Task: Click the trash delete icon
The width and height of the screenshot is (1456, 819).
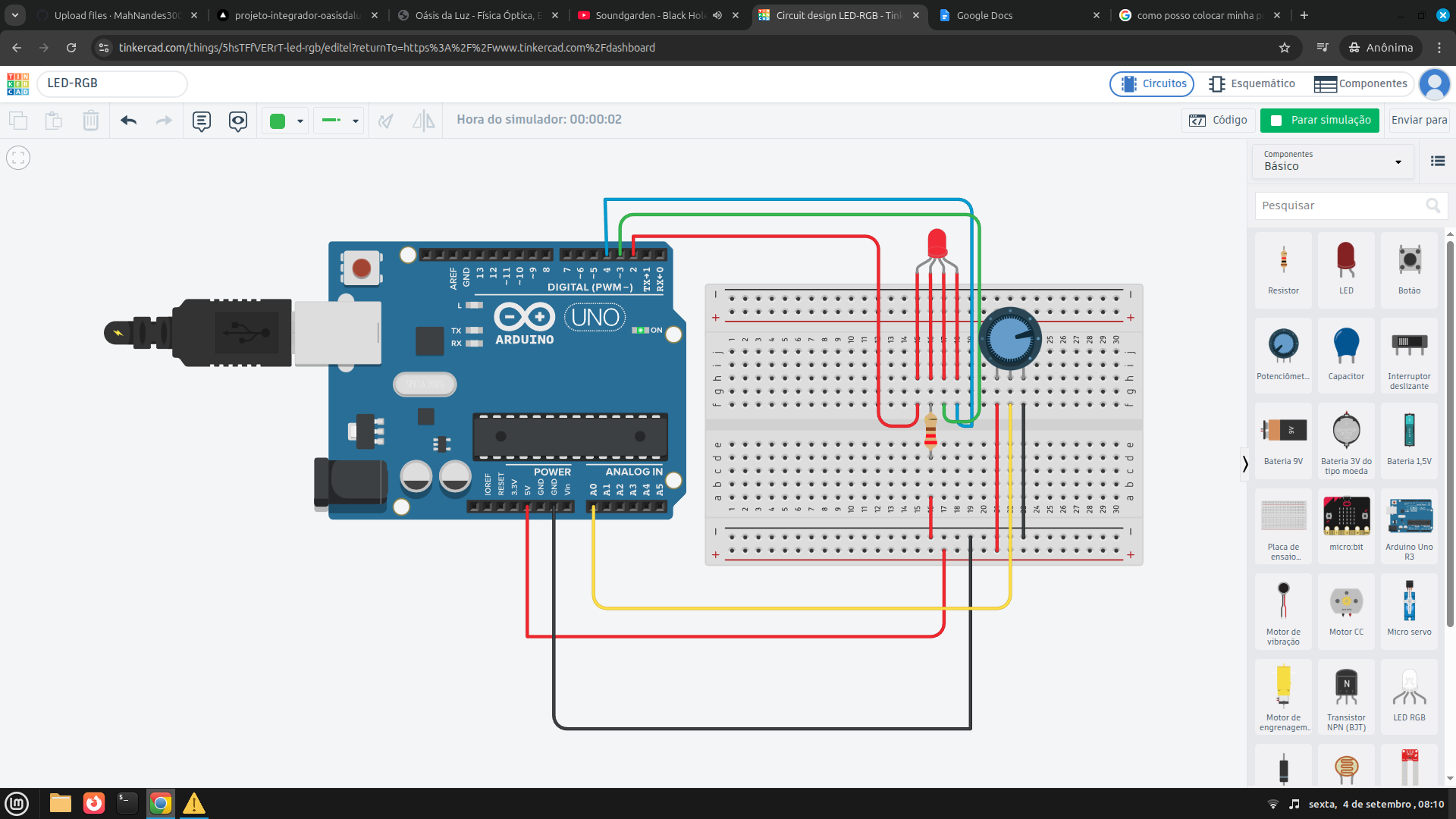Action: coord(91,121)
